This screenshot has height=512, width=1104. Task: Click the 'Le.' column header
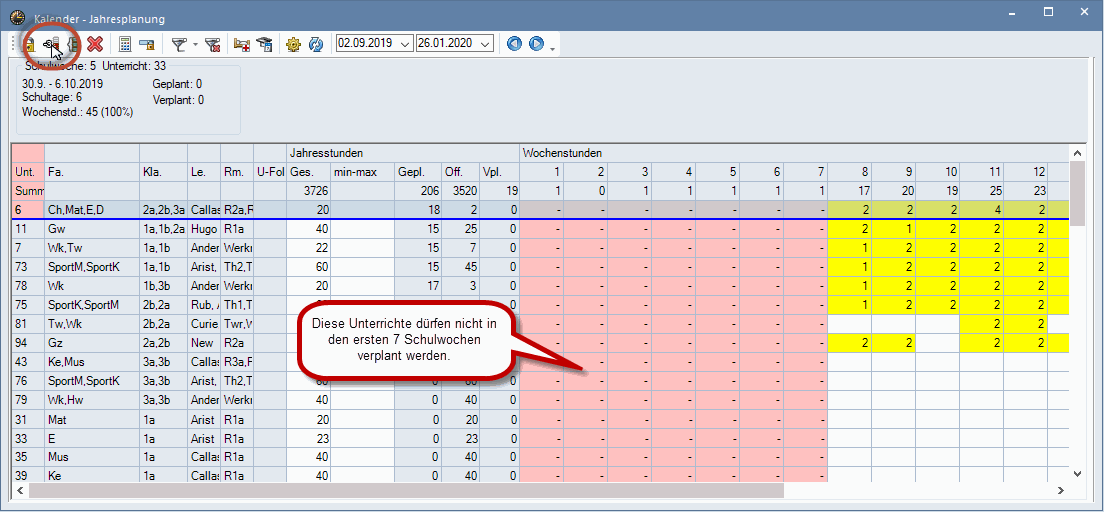[x=204, y=172]
